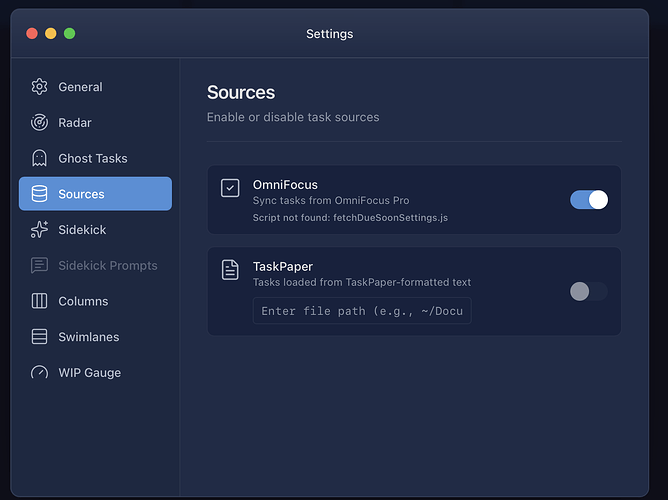
Task: Click the Ghost Tasks ghost icon
Action: 39,158
